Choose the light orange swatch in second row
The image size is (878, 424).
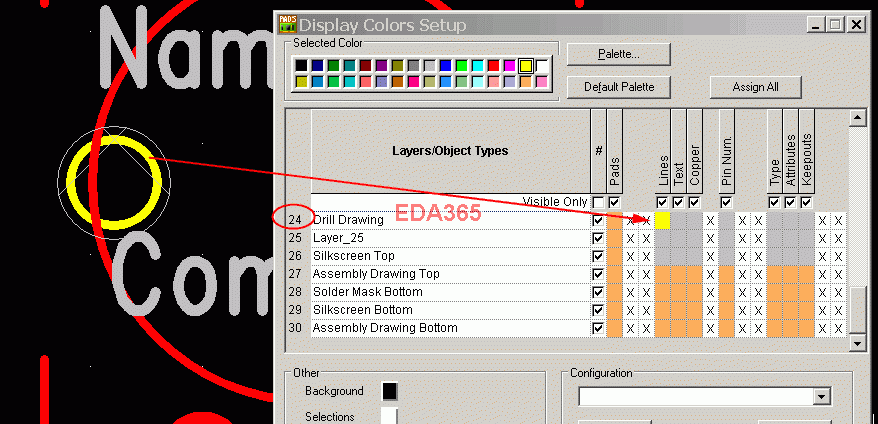(x=526, y=82)
